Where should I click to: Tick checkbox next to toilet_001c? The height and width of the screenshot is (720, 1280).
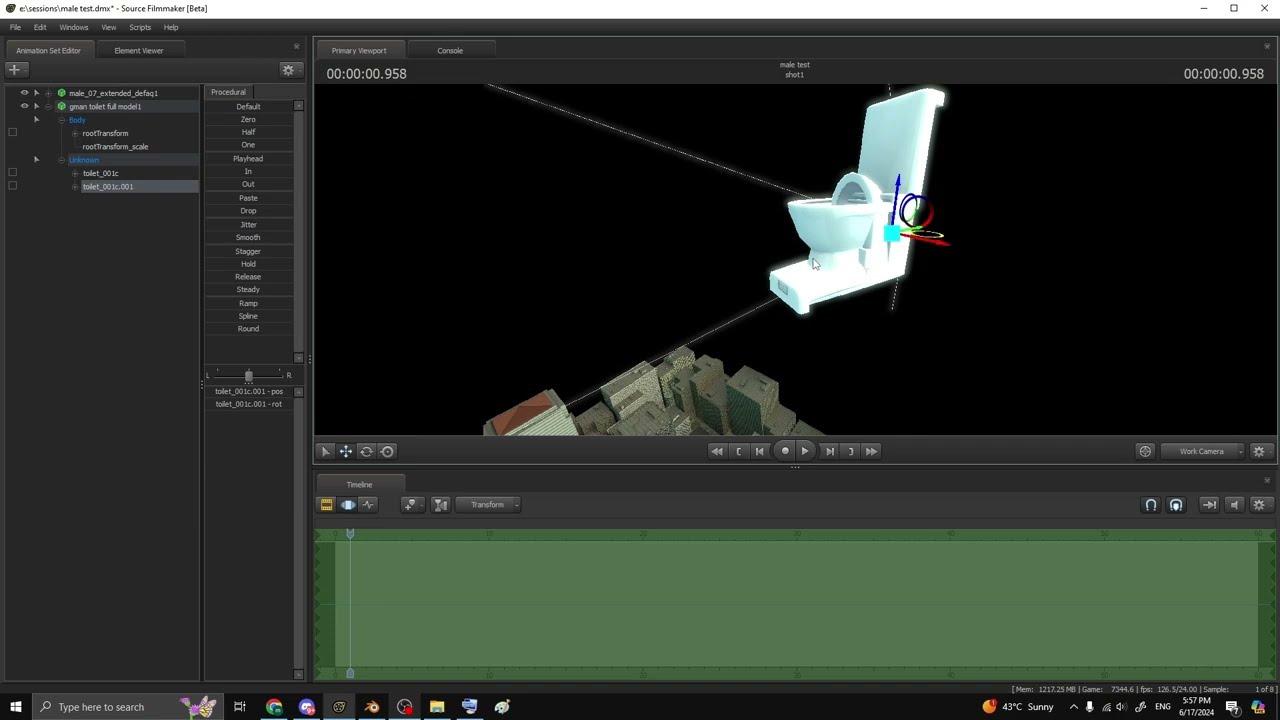point(12,173)
